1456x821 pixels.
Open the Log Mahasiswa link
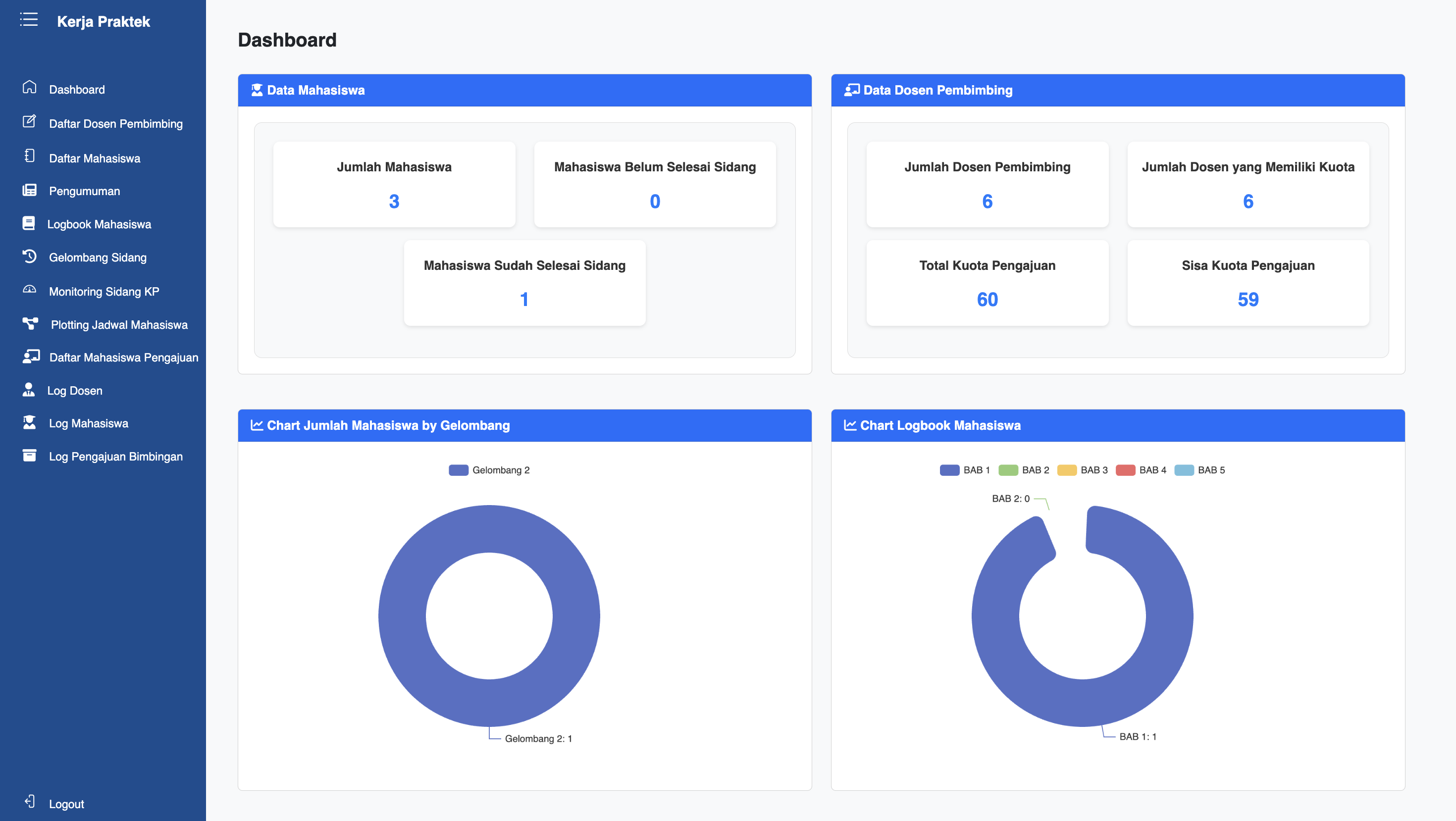click(x=88, y=424)
